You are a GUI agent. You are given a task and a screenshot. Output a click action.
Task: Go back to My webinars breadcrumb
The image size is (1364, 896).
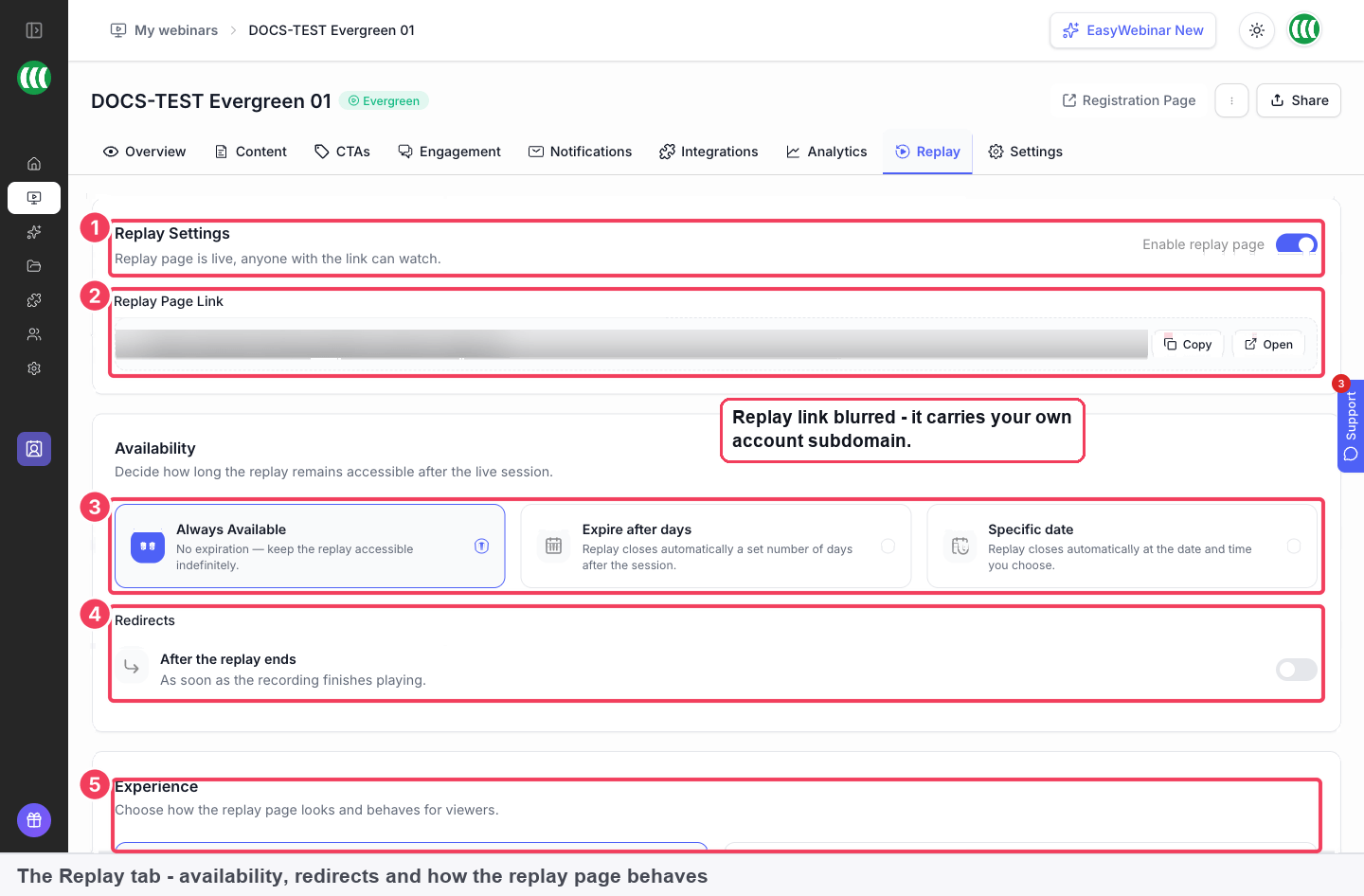pos(165,30)
